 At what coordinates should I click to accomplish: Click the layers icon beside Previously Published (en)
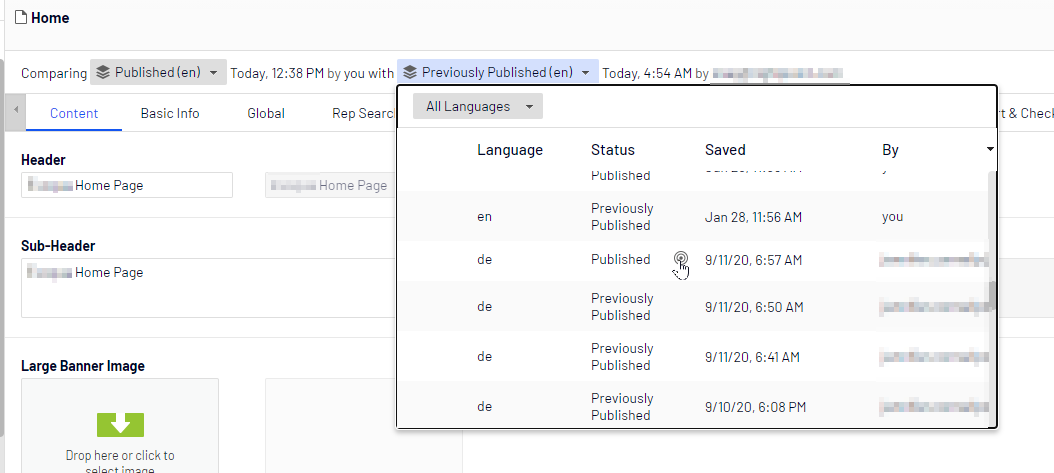[409, 72]
